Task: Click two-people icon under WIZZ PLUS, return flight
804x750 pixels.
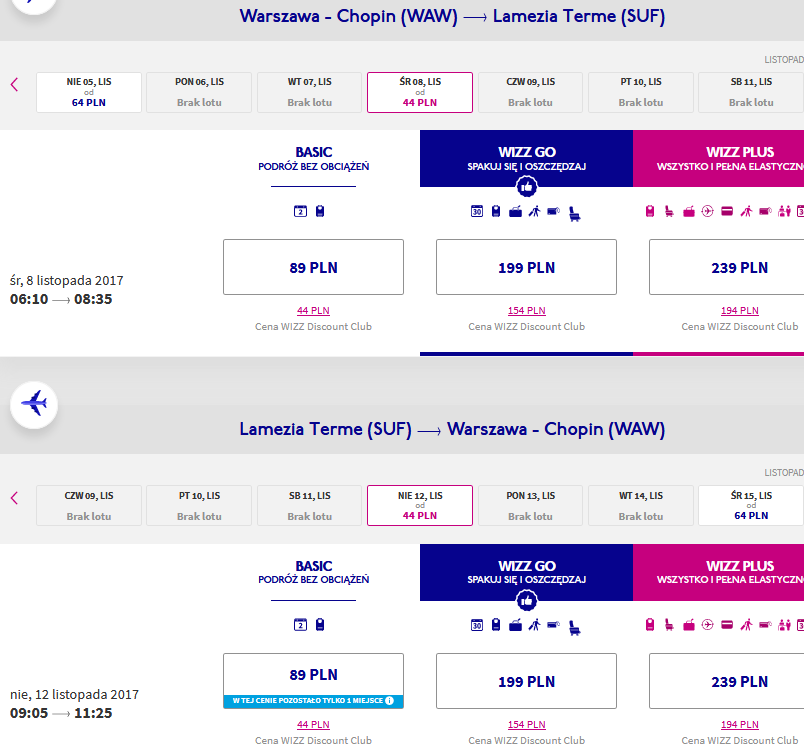Action: pos(785,624)
